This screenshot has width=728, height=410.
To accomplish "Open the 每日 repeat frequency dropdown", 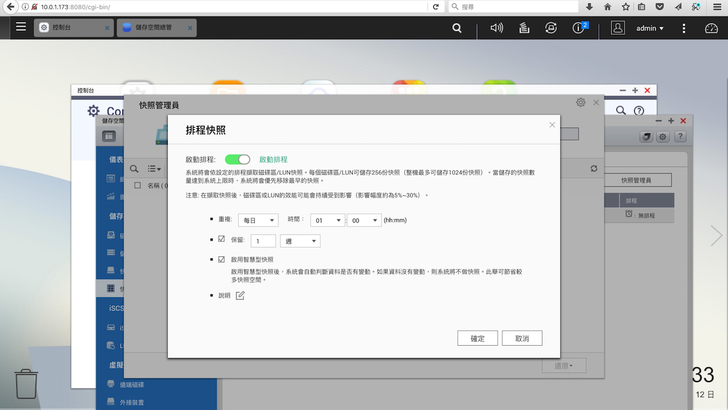I will point(260,220).
